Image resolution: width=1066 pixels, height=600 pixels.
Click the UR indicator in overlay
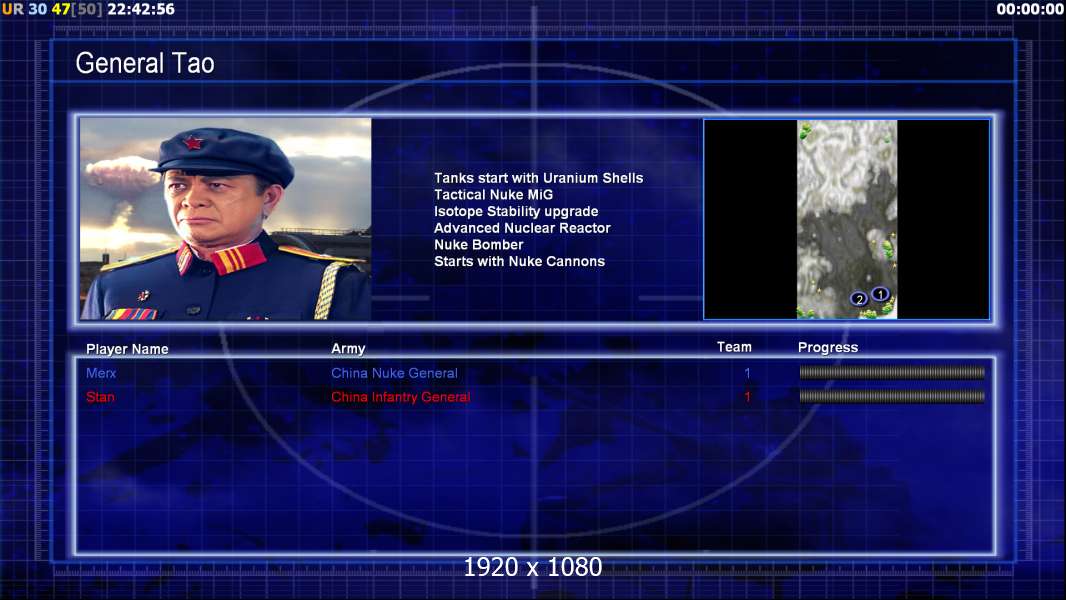(x=12, y=10)
